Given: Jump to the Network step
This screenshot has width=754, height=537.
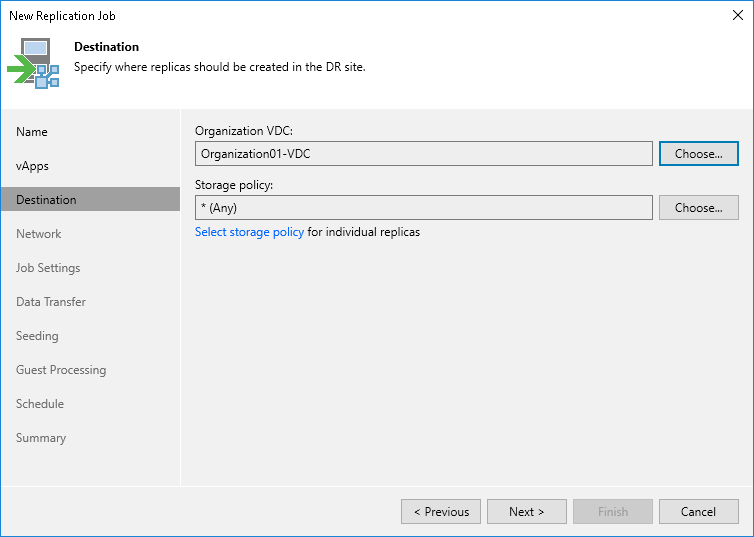Looking at the screenshot, I should 38,234.
